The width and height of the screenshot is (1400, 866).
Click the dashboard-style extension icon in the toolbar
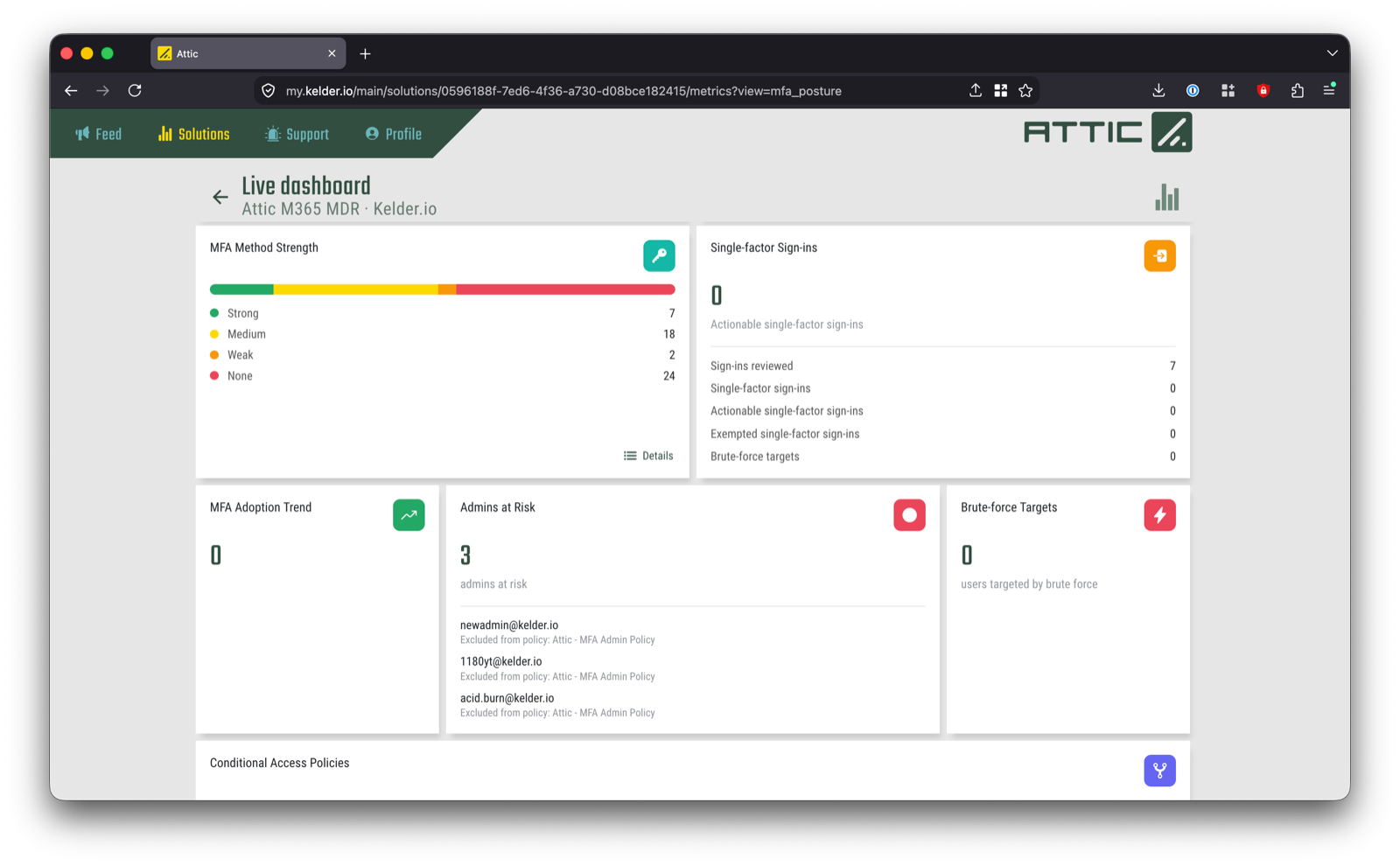[1228, 90]
